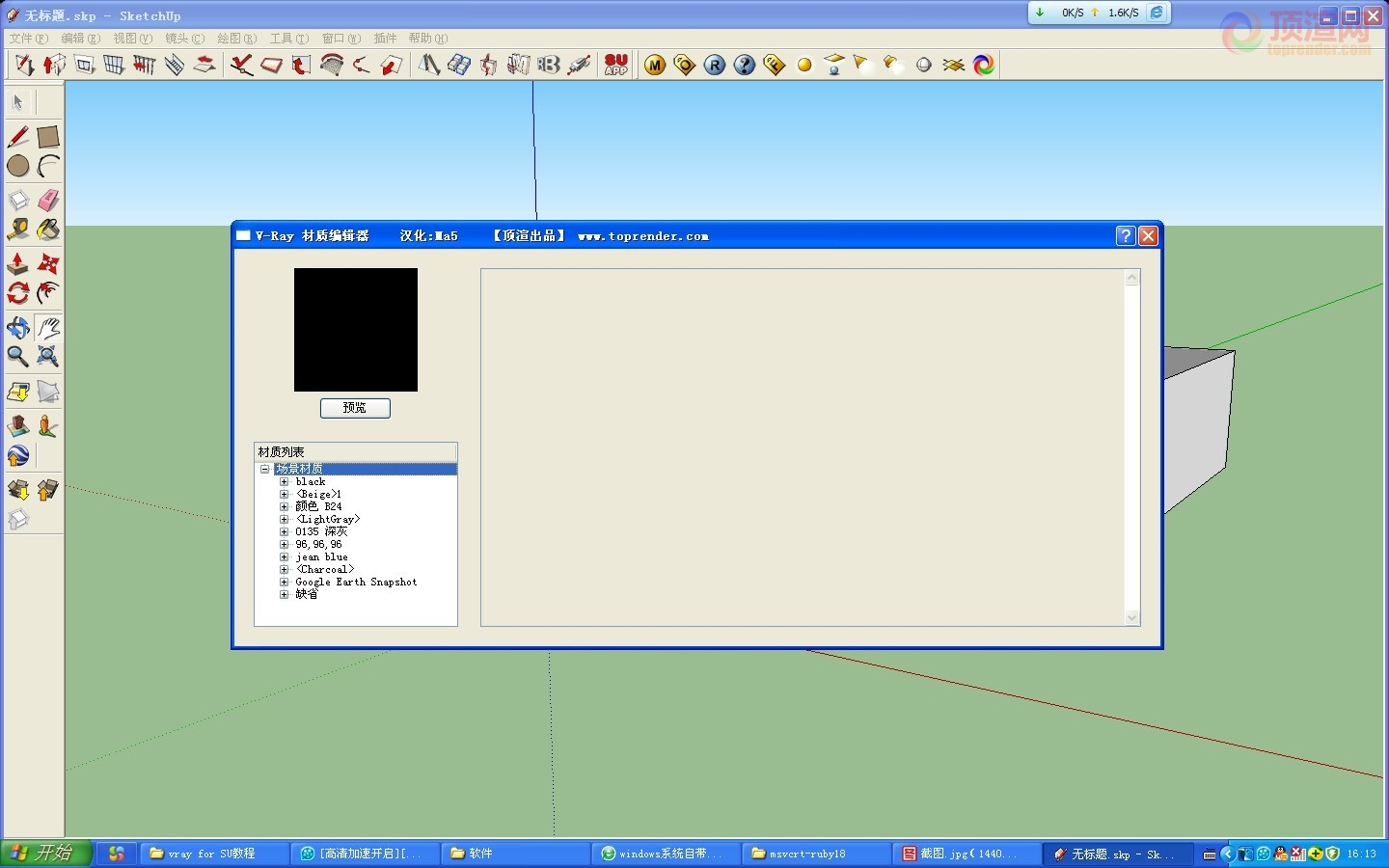
Task: Activate the Push/Pull tool
Action: pos(18,263)
